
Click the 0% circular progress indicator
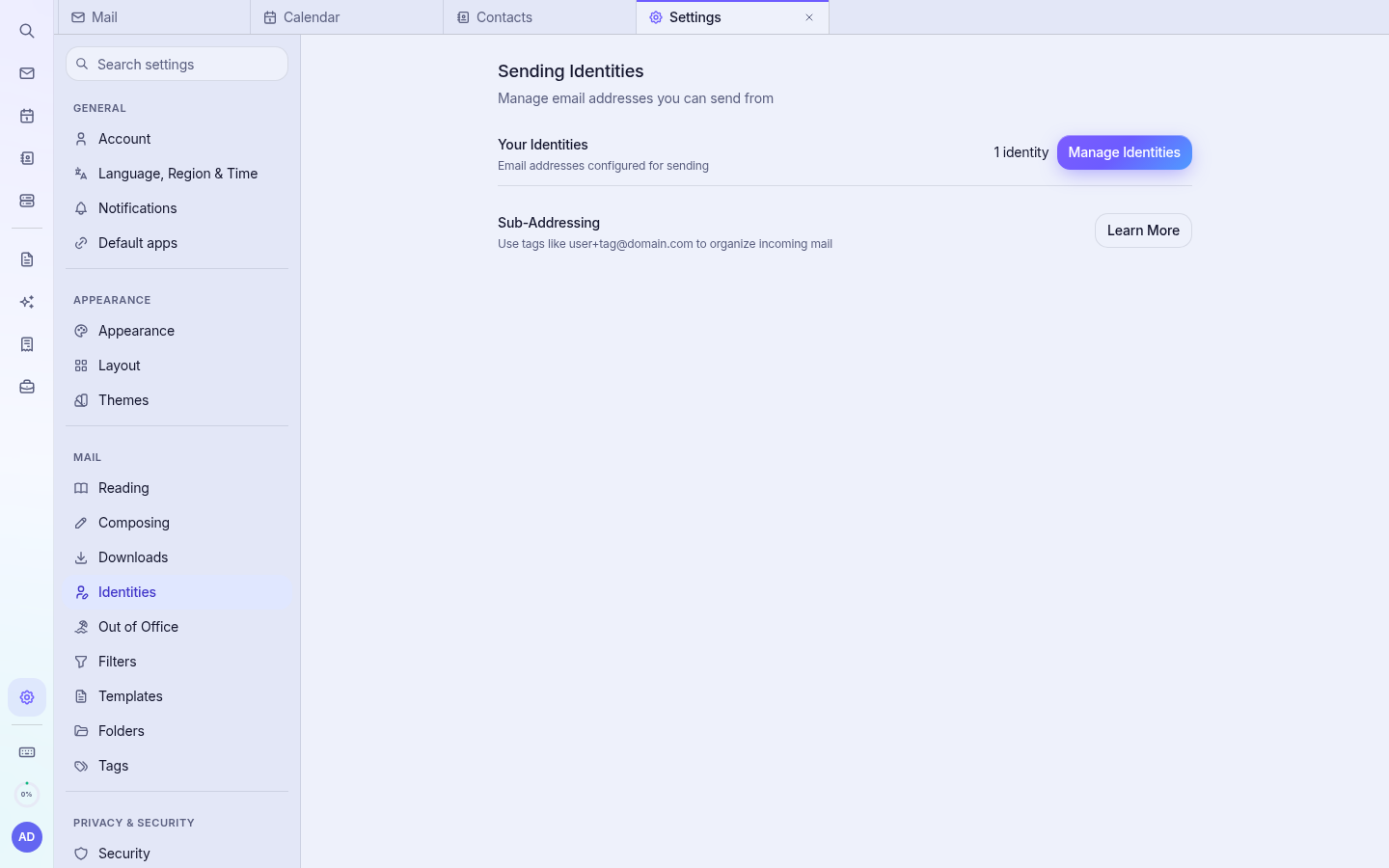tap(27, 794)
